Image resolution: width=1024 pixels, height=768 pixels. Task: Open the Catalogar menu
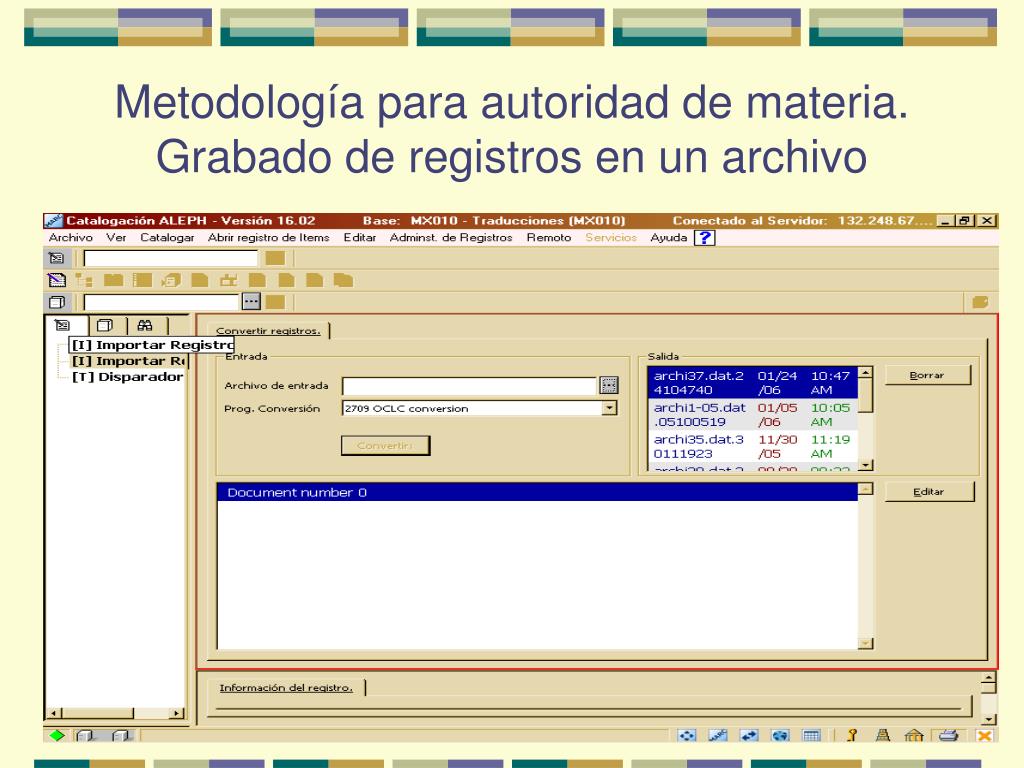click(167, 238)
